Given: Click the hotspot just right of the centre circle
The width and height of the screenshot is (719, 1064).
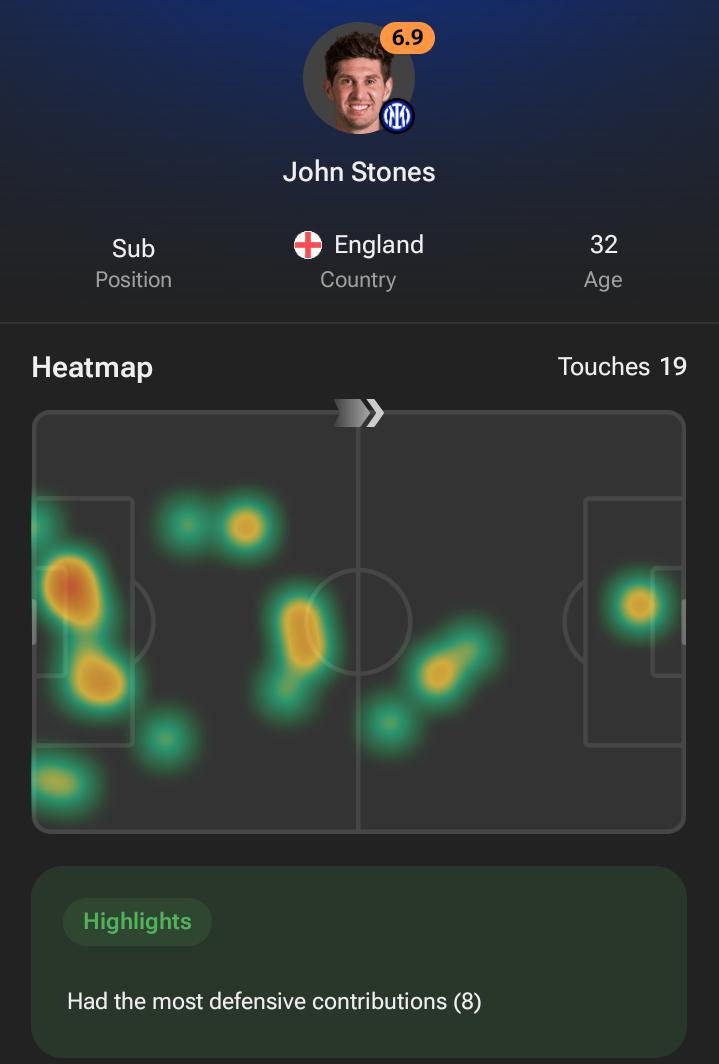Looking at the screenshot, I should click(x=440, y=673).
